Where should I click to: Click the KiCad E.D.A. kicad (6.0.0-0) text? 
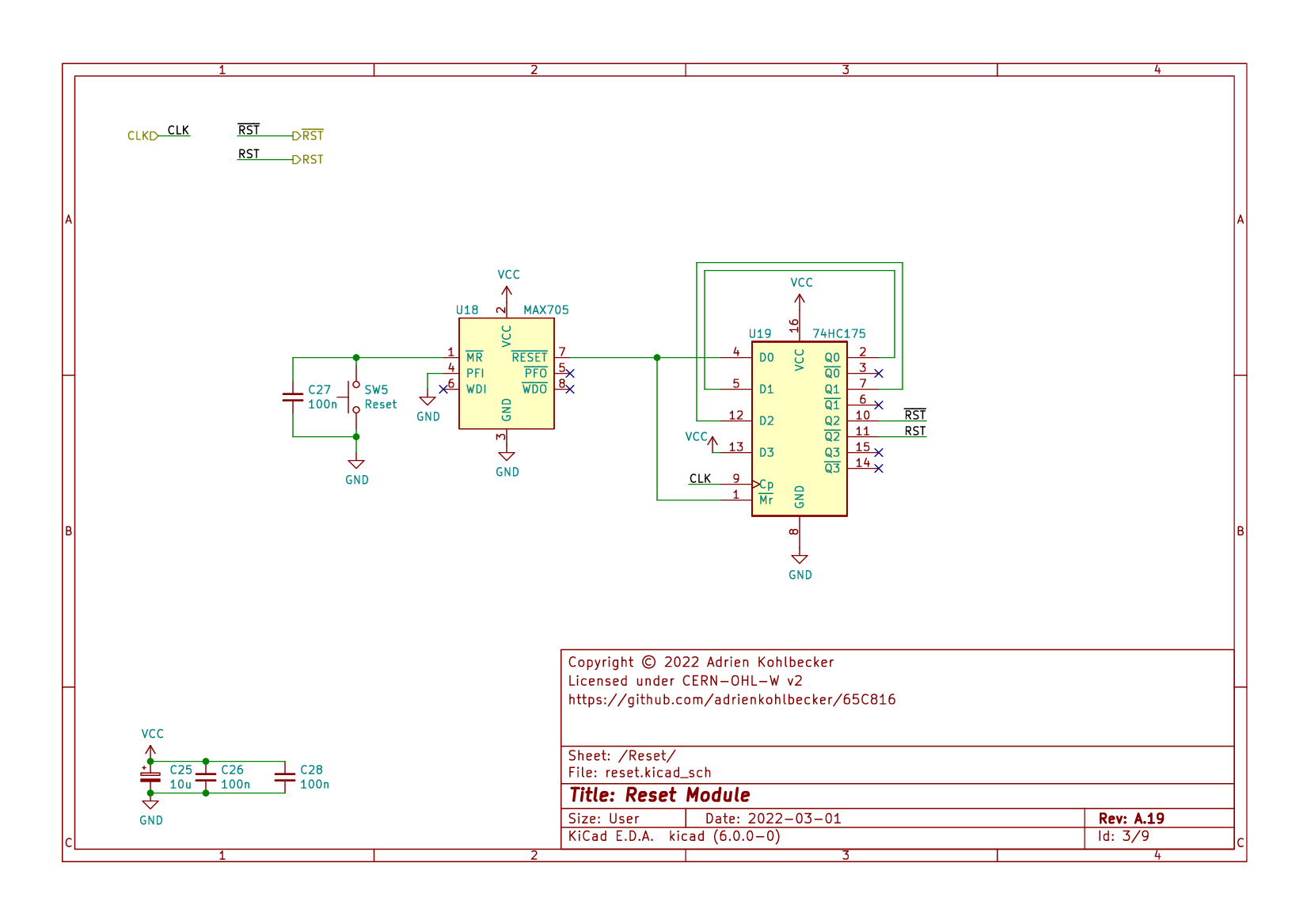(674, 836)
